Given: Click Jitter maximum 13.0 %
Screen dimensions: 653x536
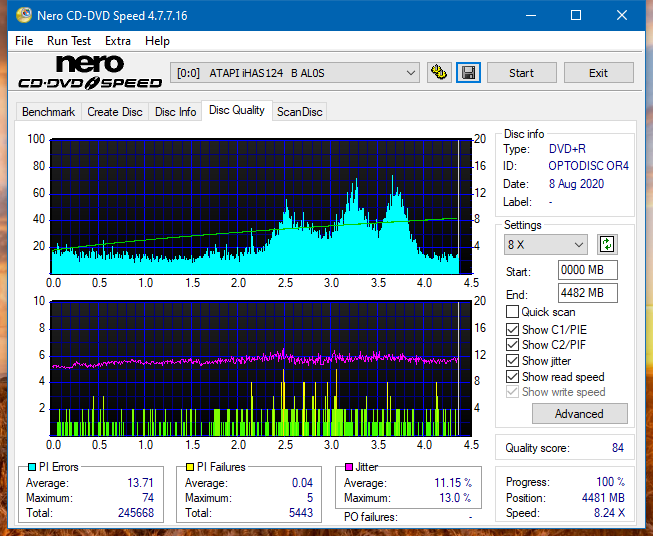Looking at the screenshot, I should pos(456,498).
